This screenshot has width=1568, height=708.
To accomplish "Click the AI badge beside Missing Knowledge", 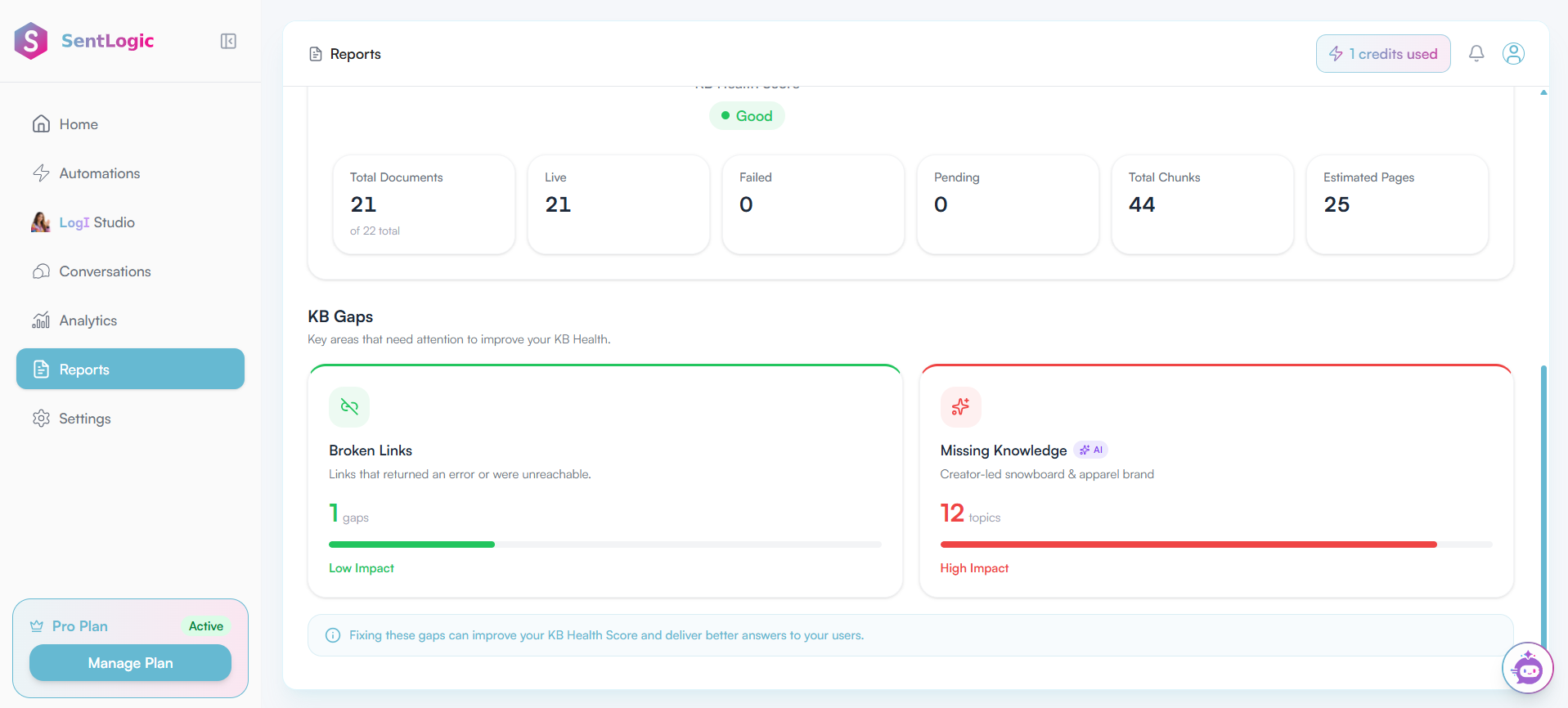I will coord(1091,450).
